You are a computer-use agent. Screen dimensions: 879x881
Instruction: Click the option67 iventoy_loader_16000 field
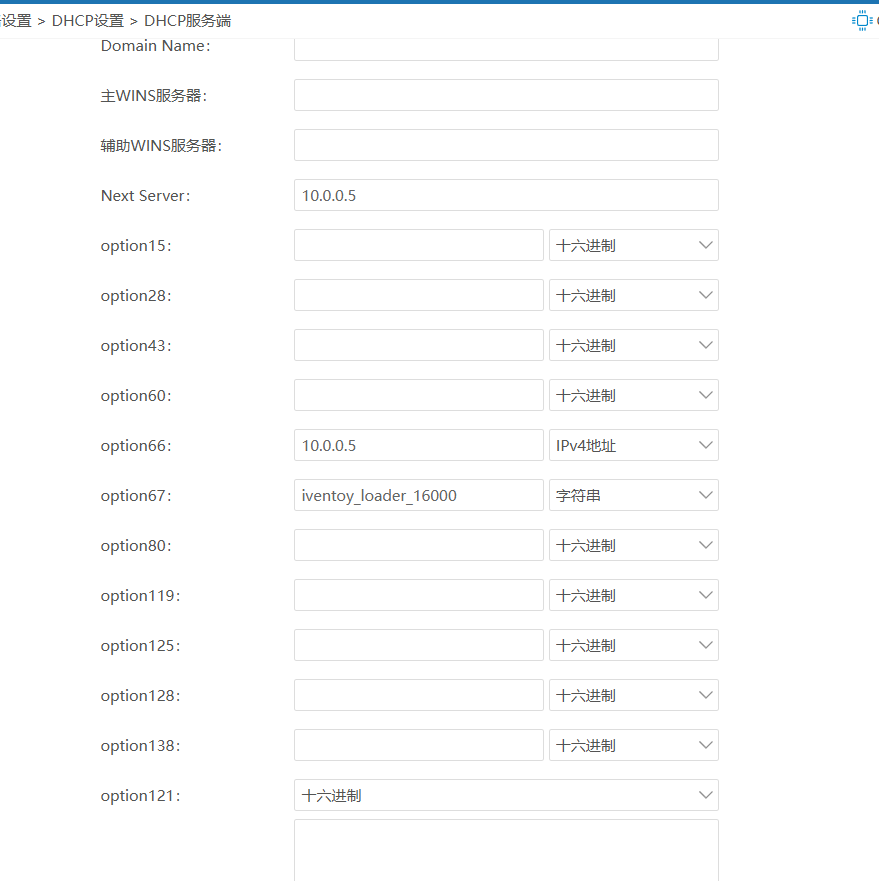point(418,495)
